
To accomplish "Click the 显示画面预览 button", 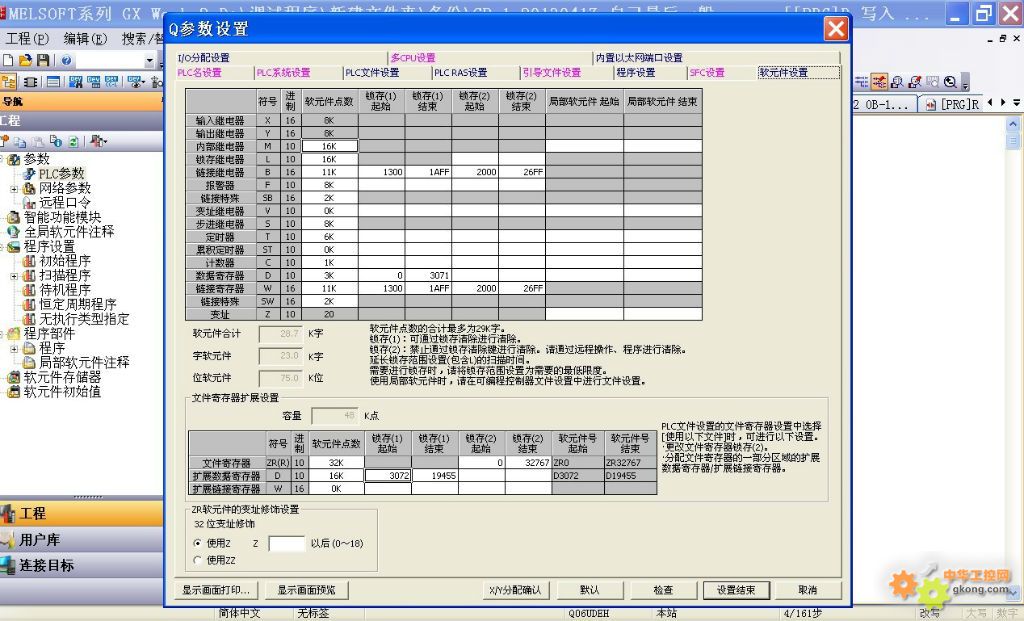I will [307, 590].
